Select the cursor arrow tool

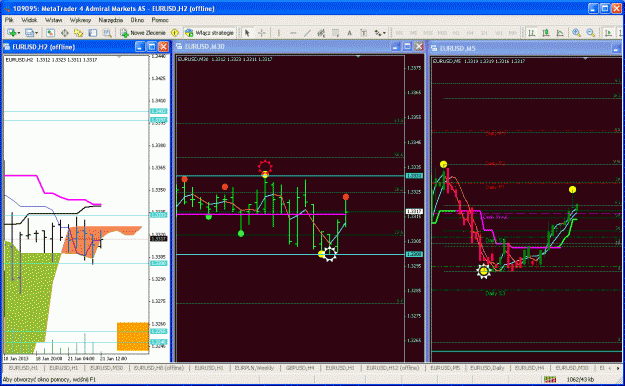pyautogui.click(x=247, y=33)
